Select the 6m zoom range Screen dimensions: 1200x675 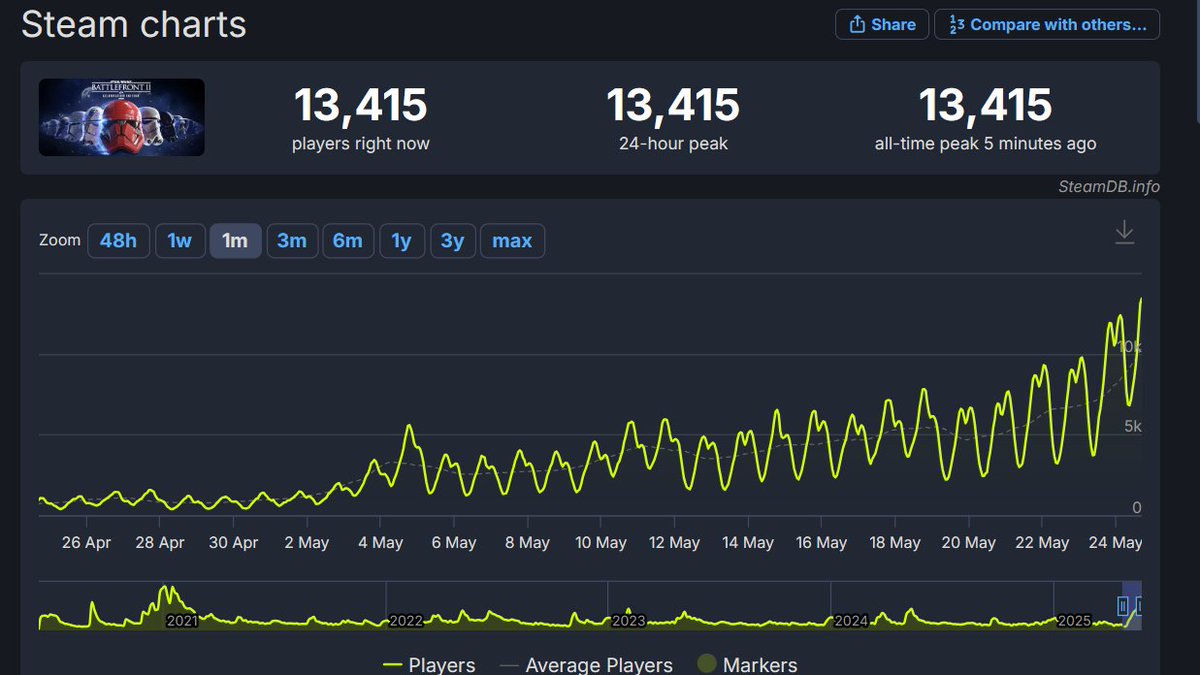pos(348,240)
